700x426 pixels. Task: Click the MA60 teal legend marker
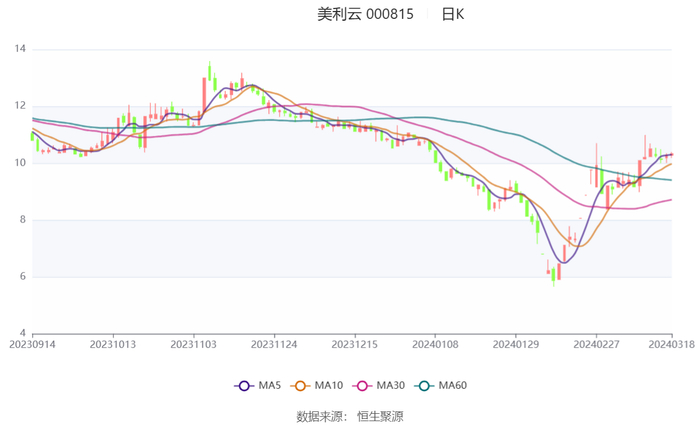point(424,386)
